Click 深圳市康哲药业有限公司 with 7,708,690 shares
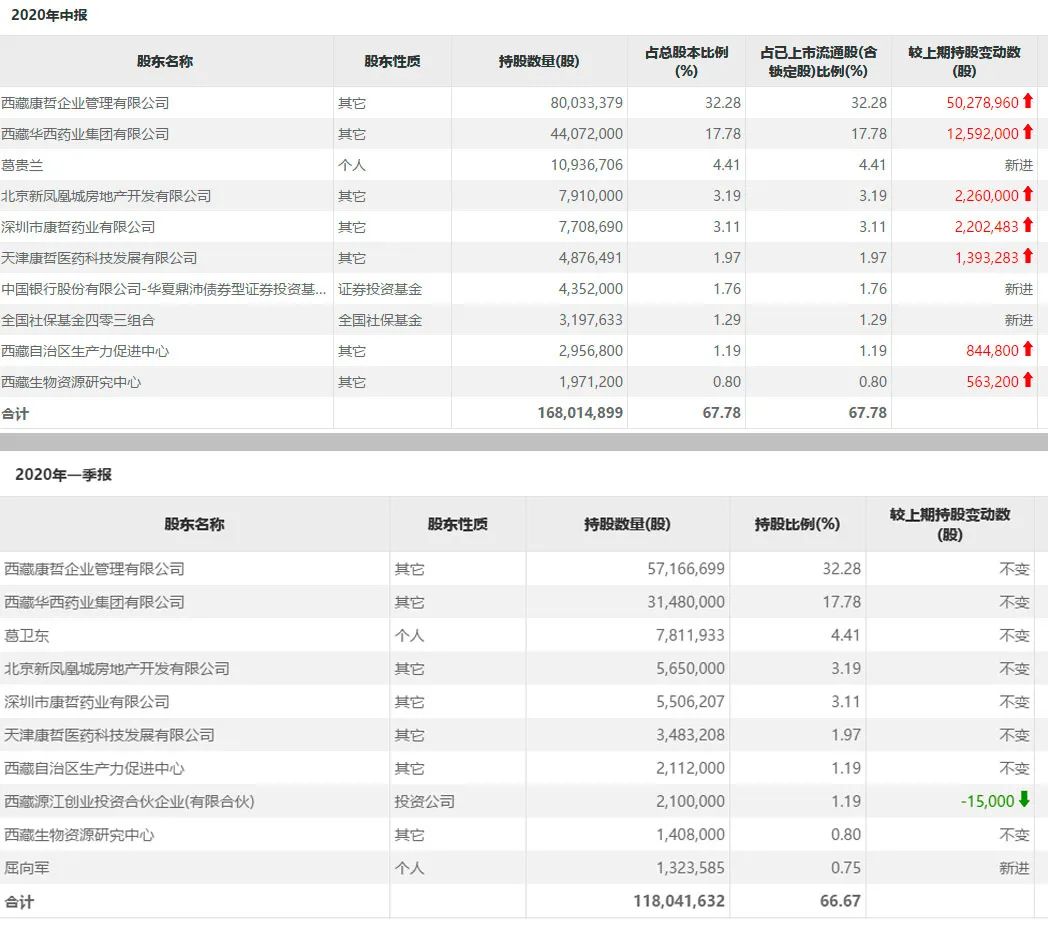 click(x=78, y=227)
